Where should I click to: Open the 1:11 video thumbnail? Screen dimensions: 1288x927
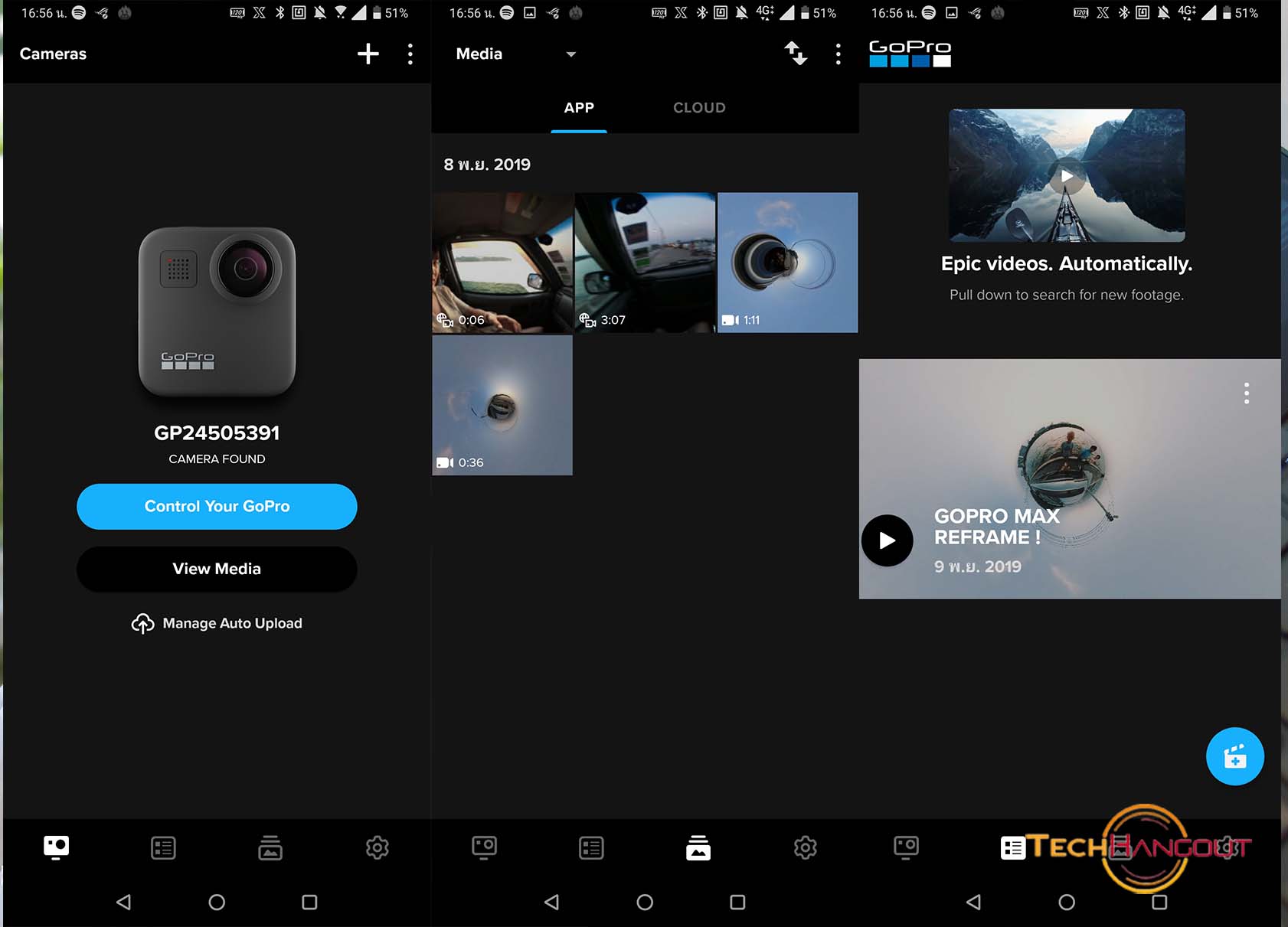coord(787,263)
